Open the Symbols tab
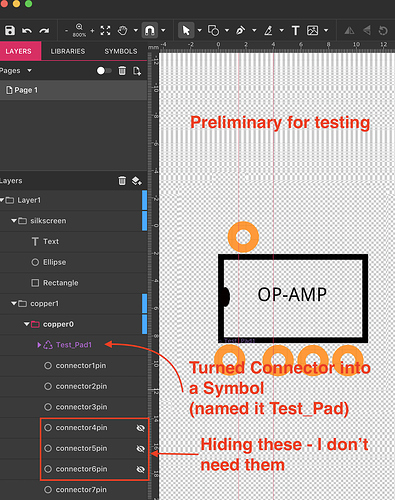 pos(121,51)
